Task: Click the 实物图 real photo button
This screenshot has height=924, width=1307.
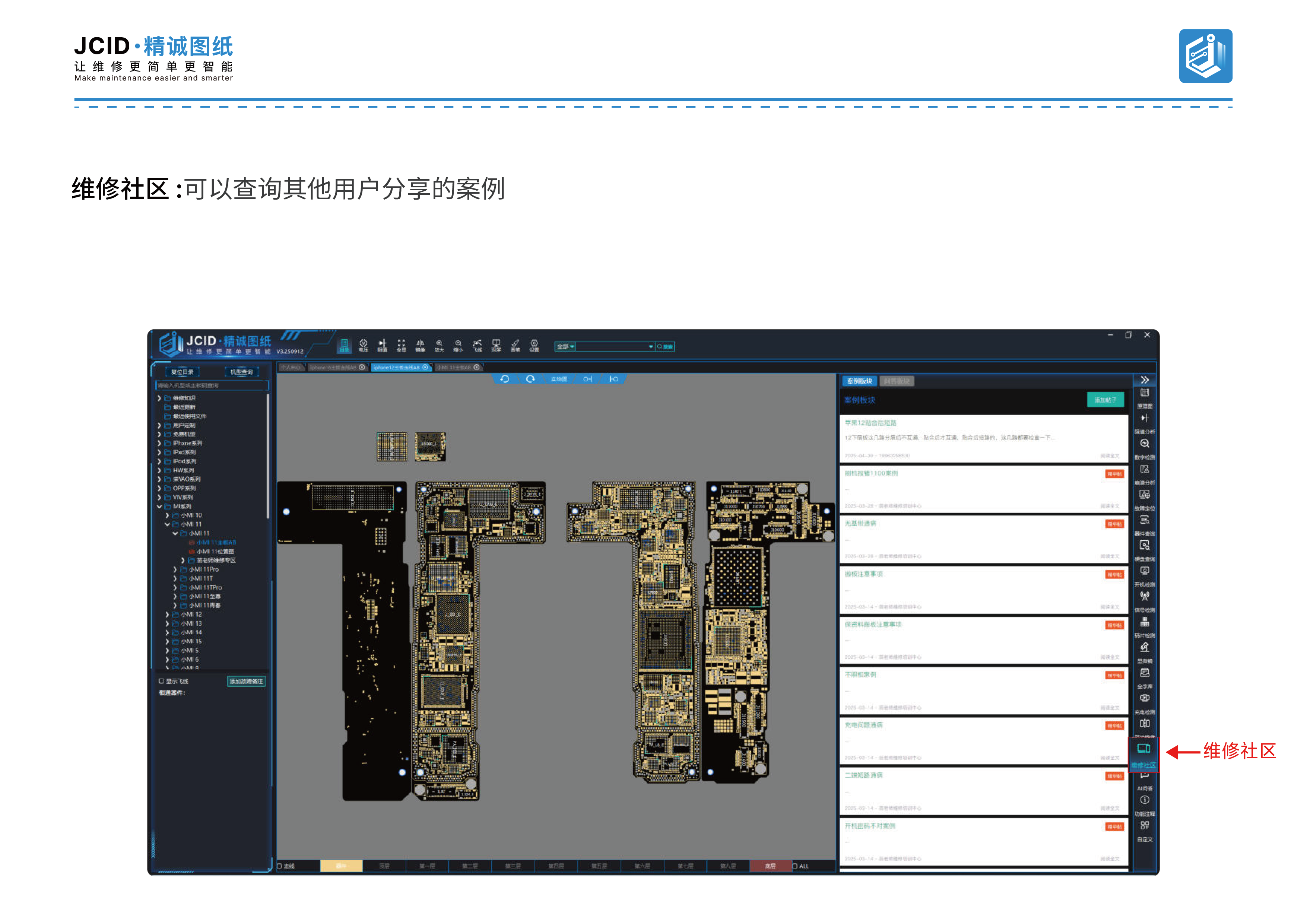Action: click(559, 379)
